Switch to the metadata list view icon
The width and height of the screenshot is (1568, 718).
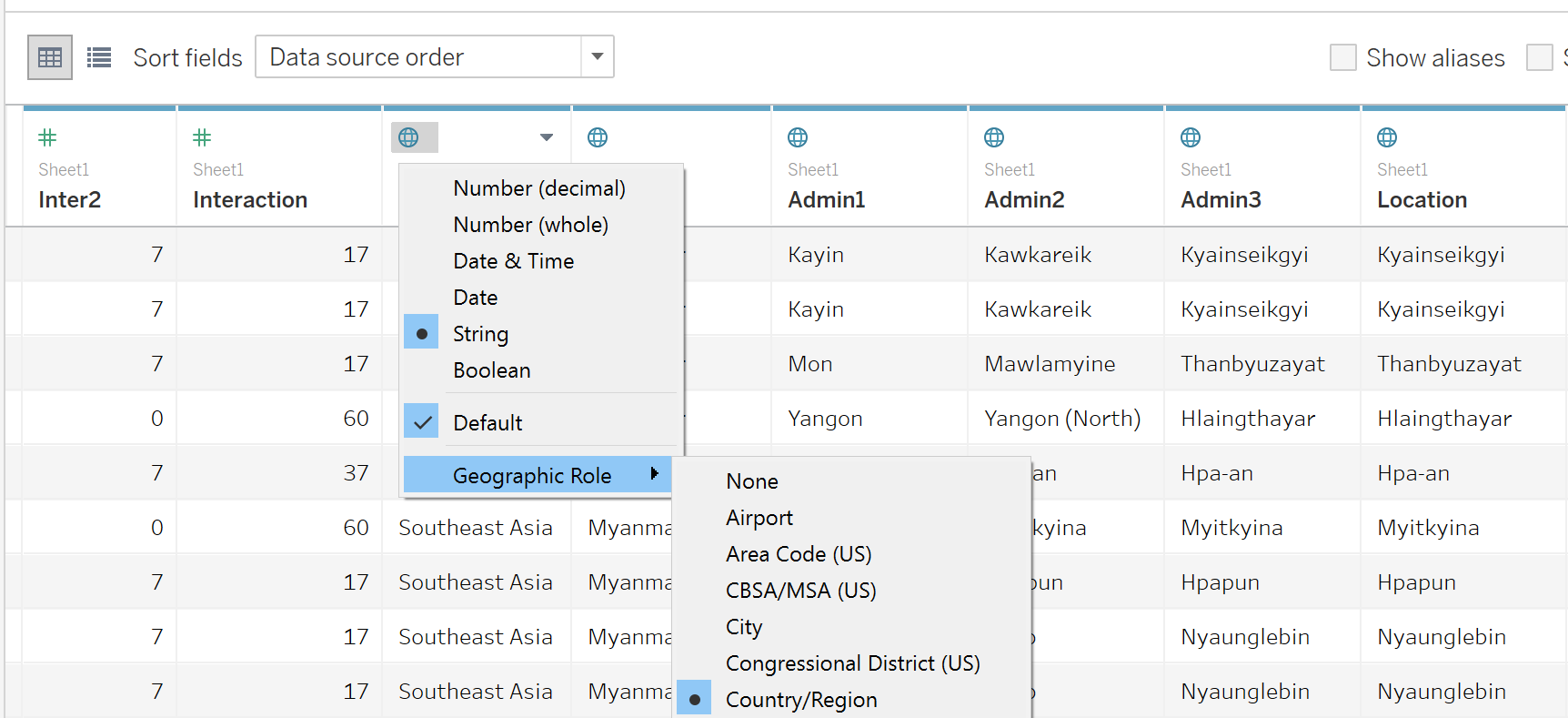click(99, 57)
